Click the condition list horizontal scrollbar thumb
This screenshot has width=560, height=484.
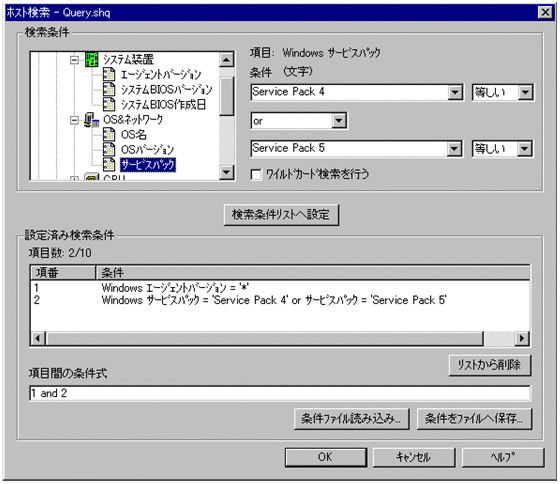coord(264,338)
